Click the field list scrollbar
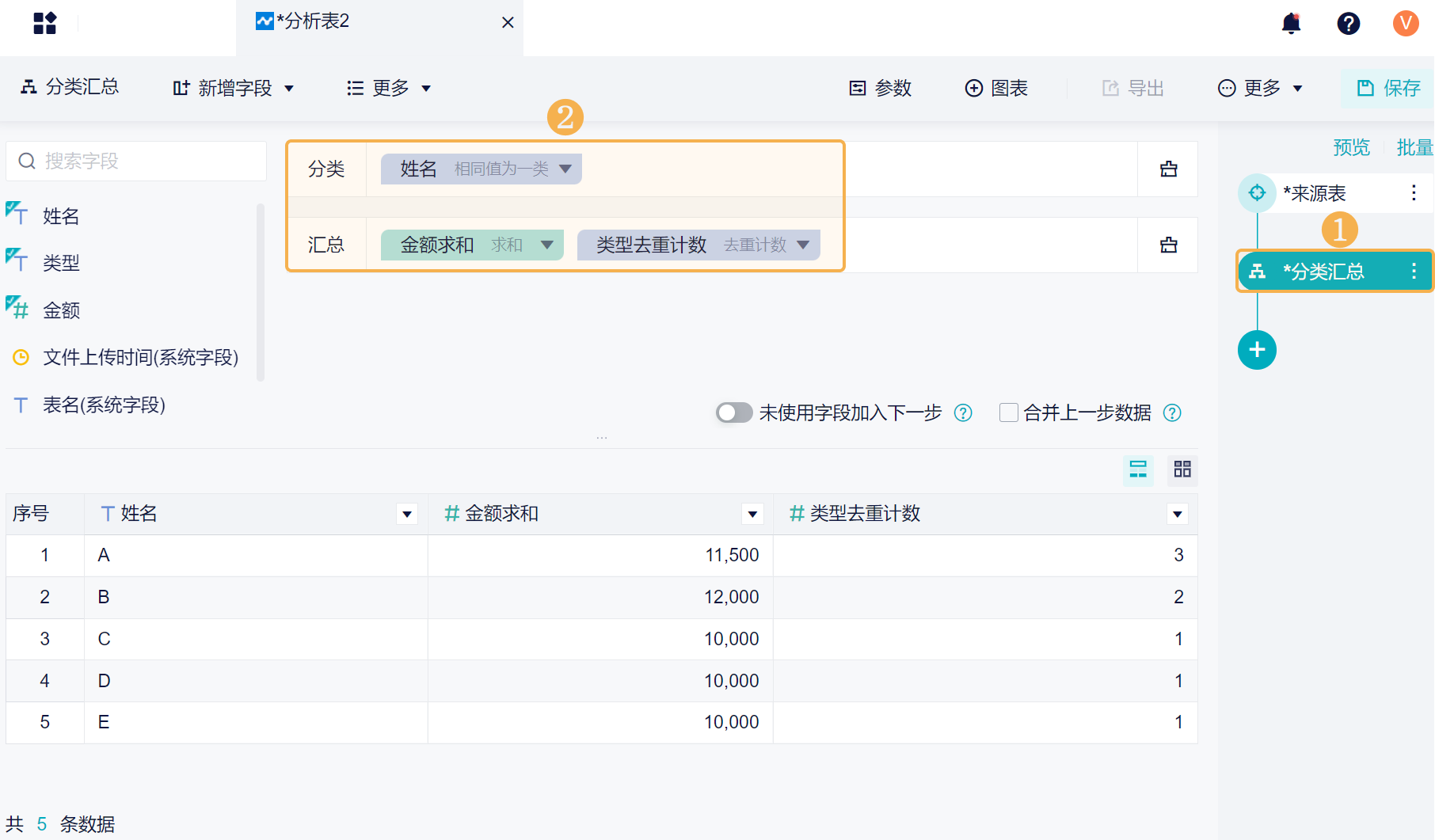 pyautogui.click(x=261, y=293)
